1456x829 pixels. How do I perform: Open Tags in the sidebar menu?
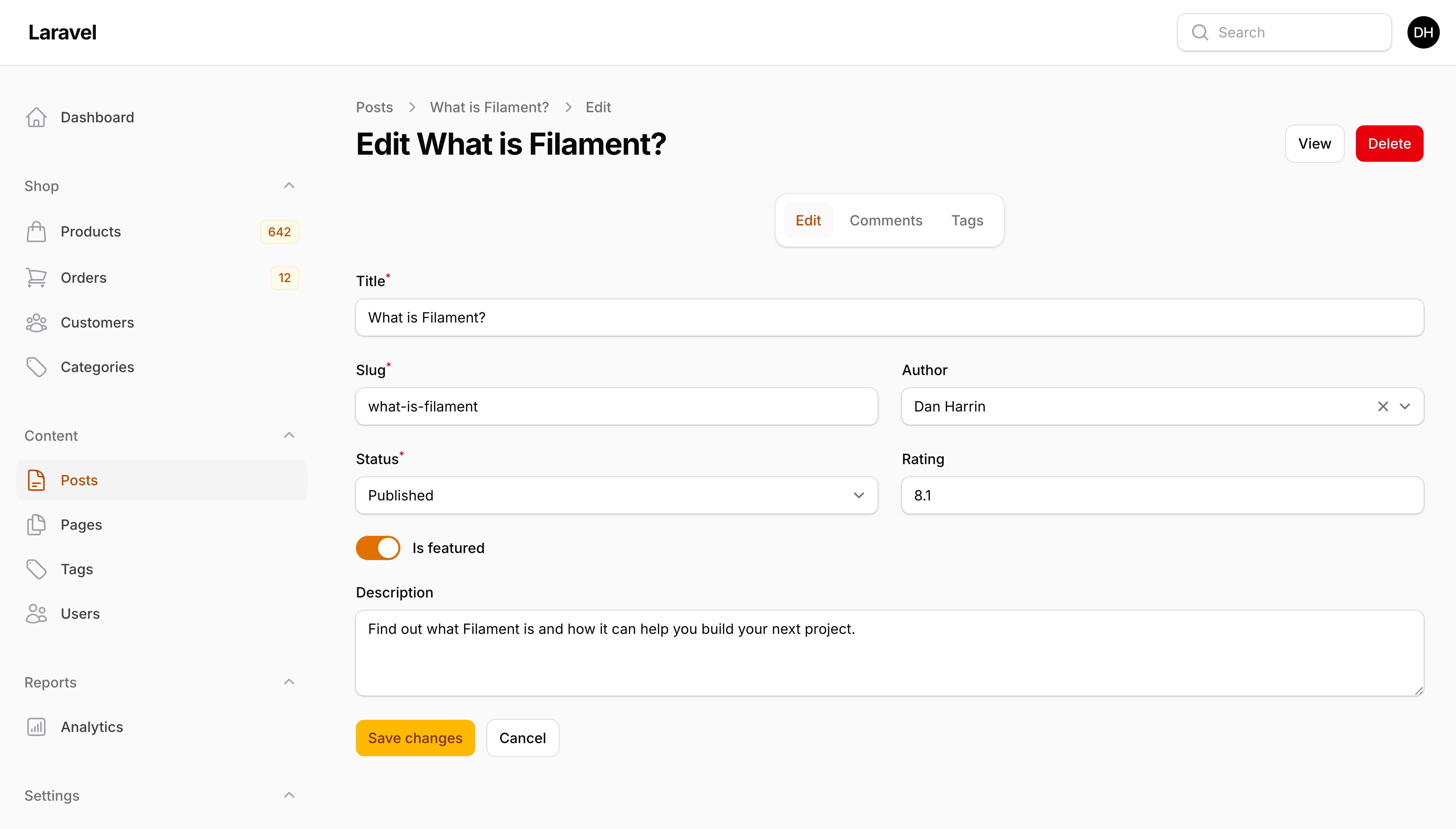162,570
